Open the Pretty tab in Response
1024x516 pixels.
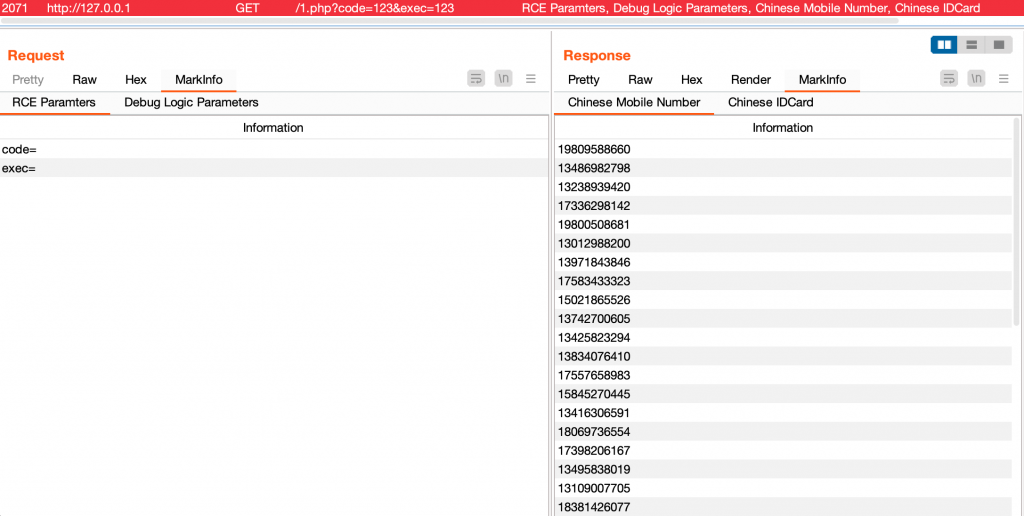click(584, 80)
